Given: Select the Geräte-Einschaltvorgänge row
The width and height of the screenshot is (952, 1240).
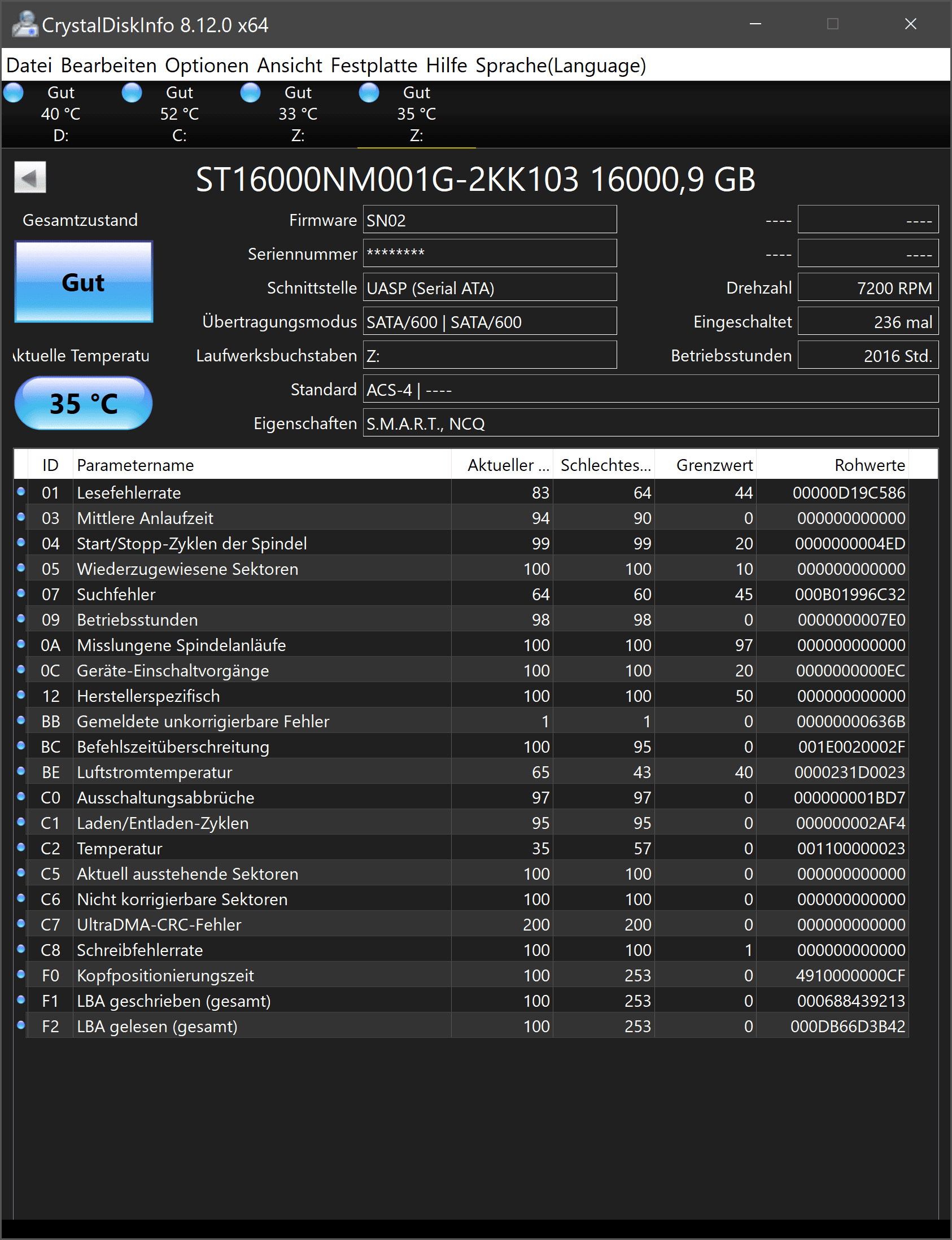Looking at the screenshot, I should (x=461, y=670).
